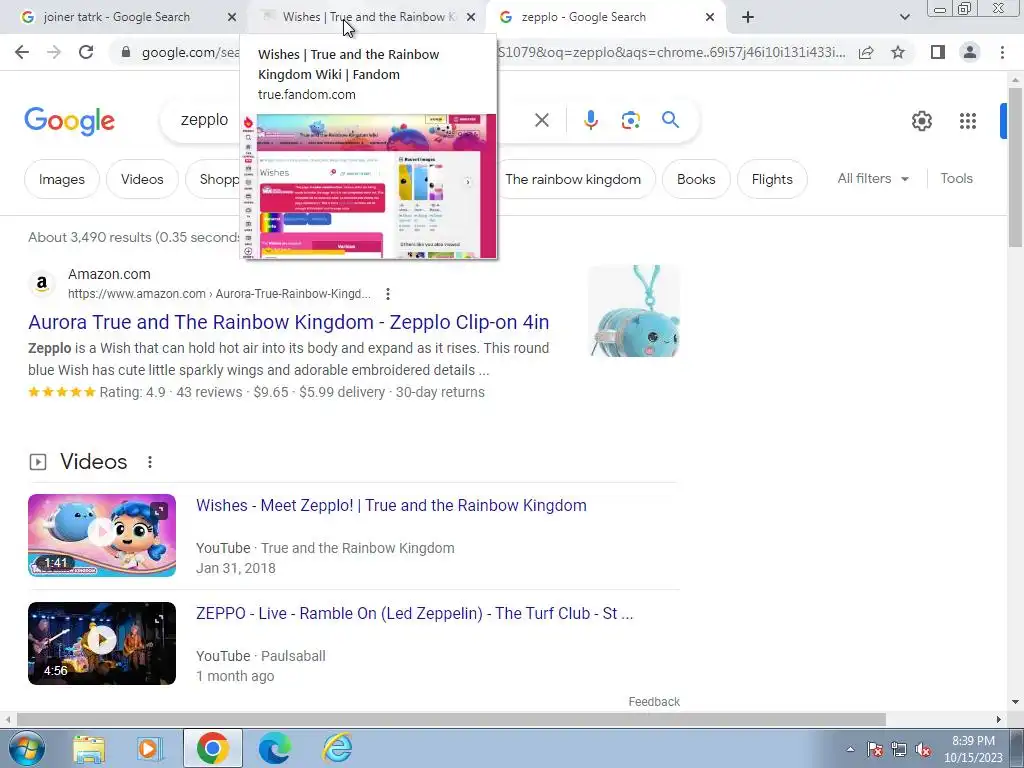Start voice search with the microphone
Screen dimensions: 1024x768
(590, 120)
